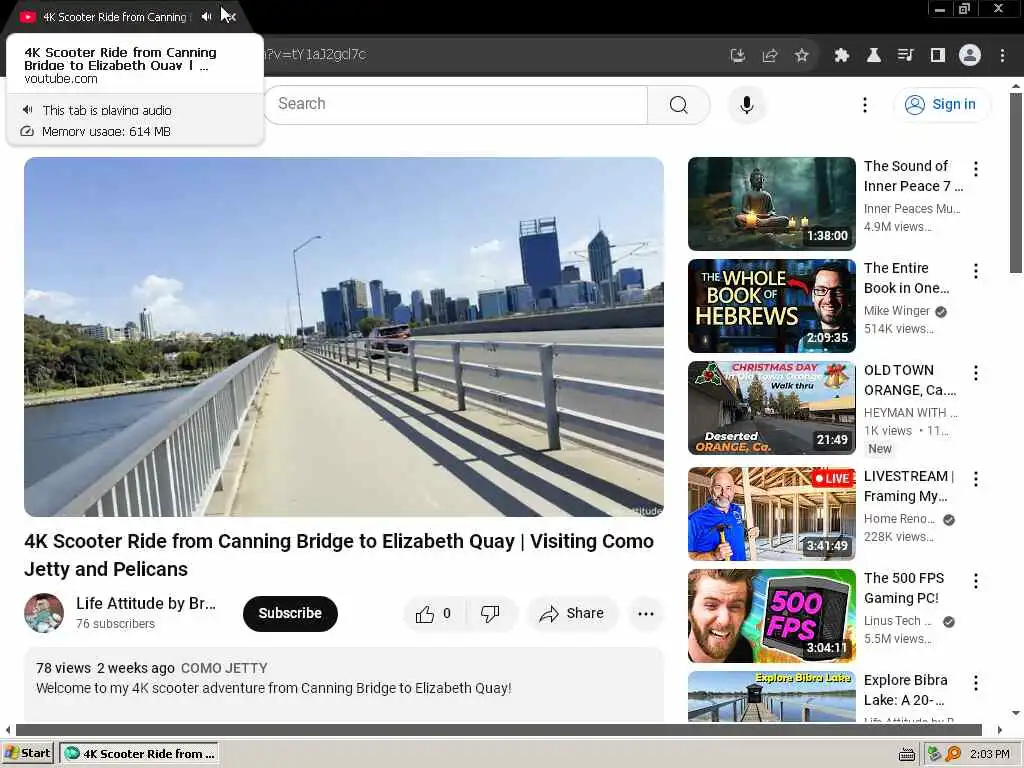Click the Sign in button
This screenshot has width=1024, height=768.
pos(942,104)
